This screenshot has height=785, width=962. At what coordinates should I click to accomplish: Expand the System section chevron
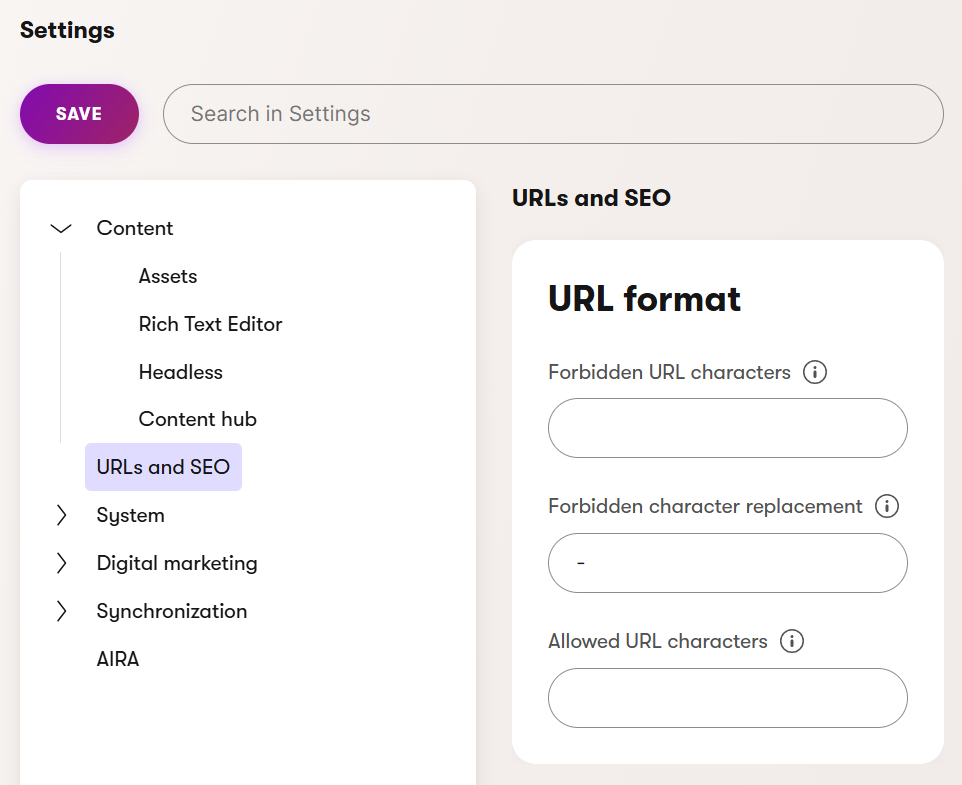(61, 516)
